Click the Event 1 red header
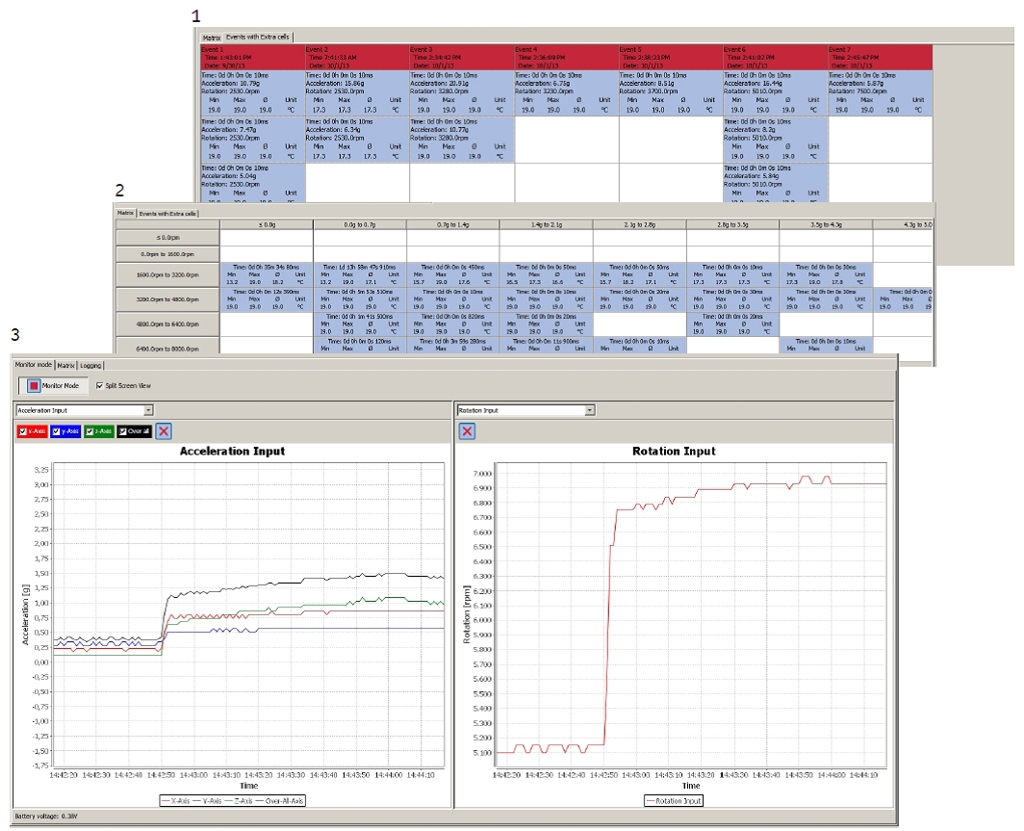Screen dimensions: 1024x831 (x=253, y=57)
